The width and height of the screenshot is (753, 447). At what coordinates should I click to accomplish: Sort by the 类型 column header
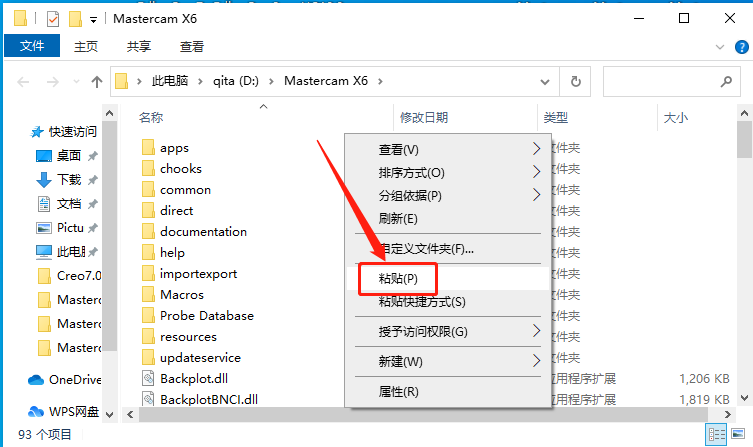click(x=556, y=118)
